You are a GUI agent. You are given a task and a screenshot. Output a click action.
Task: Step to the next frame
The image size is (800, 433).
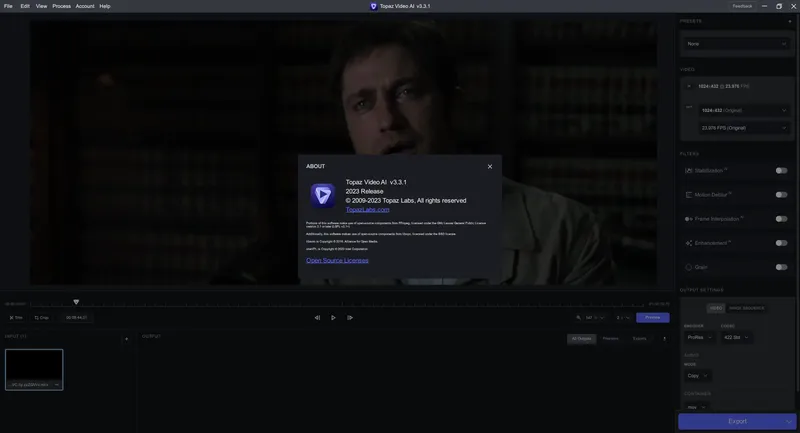click(349, 318)
